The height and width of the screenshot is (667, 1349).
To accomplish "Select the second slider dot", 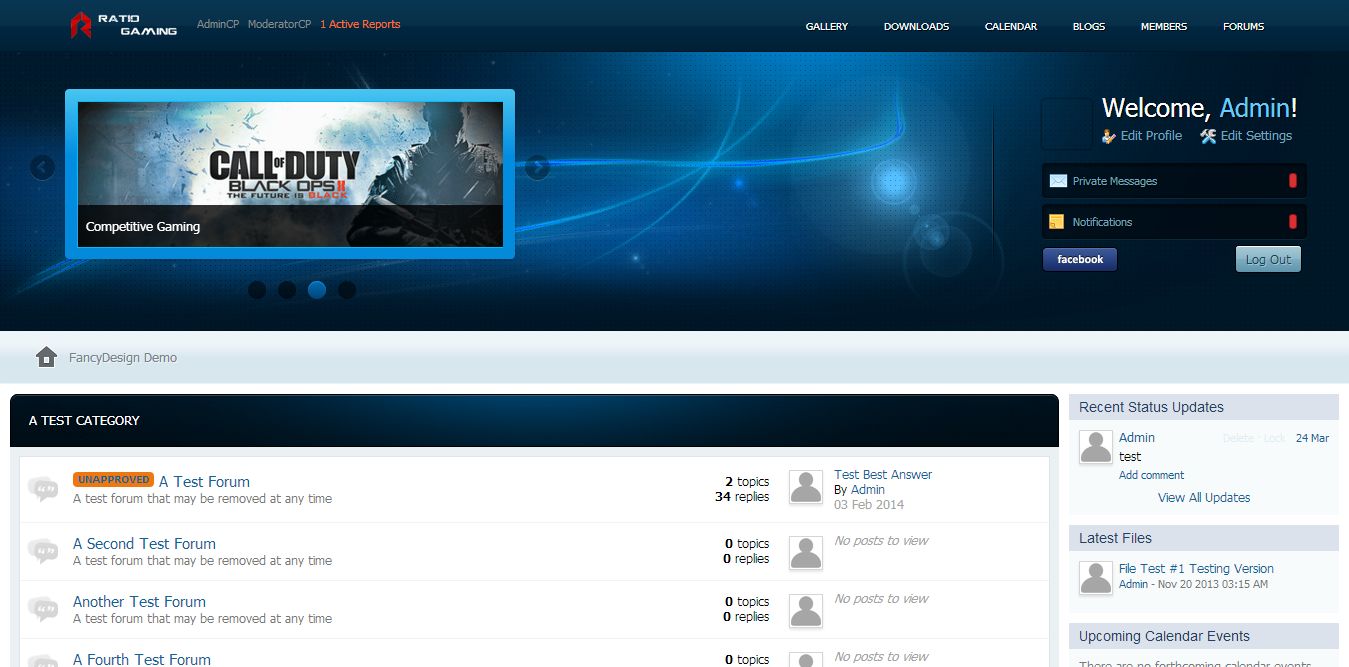I will (287, 290).
